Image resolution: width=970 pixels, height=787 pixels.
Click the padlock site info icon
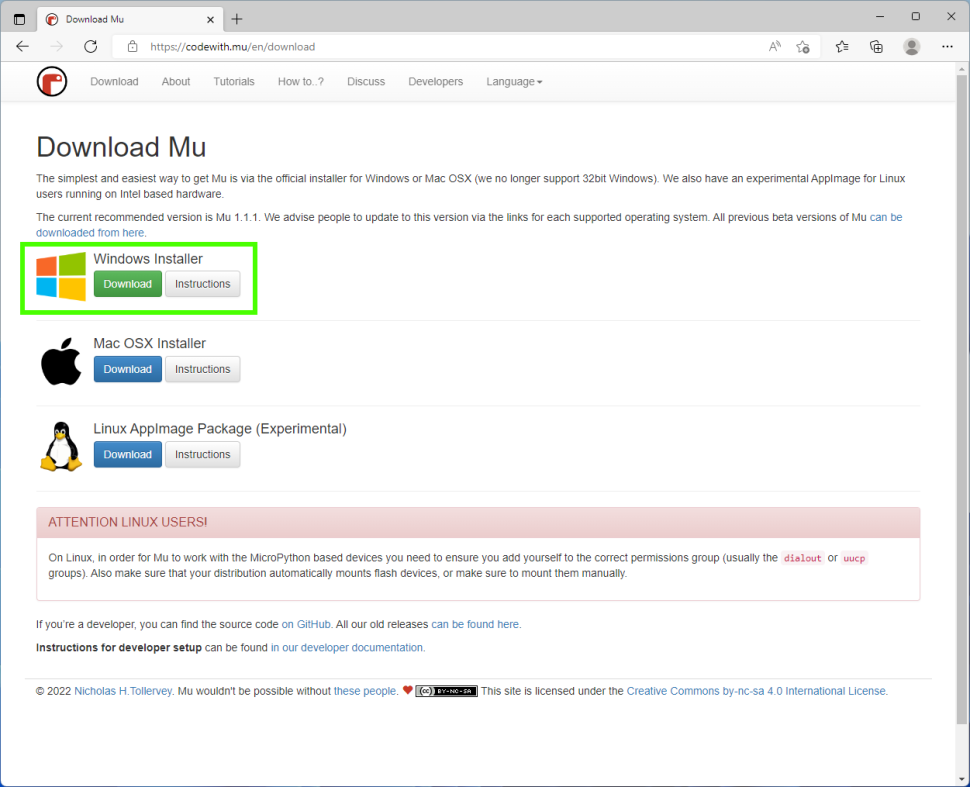[x=132, y=46]
